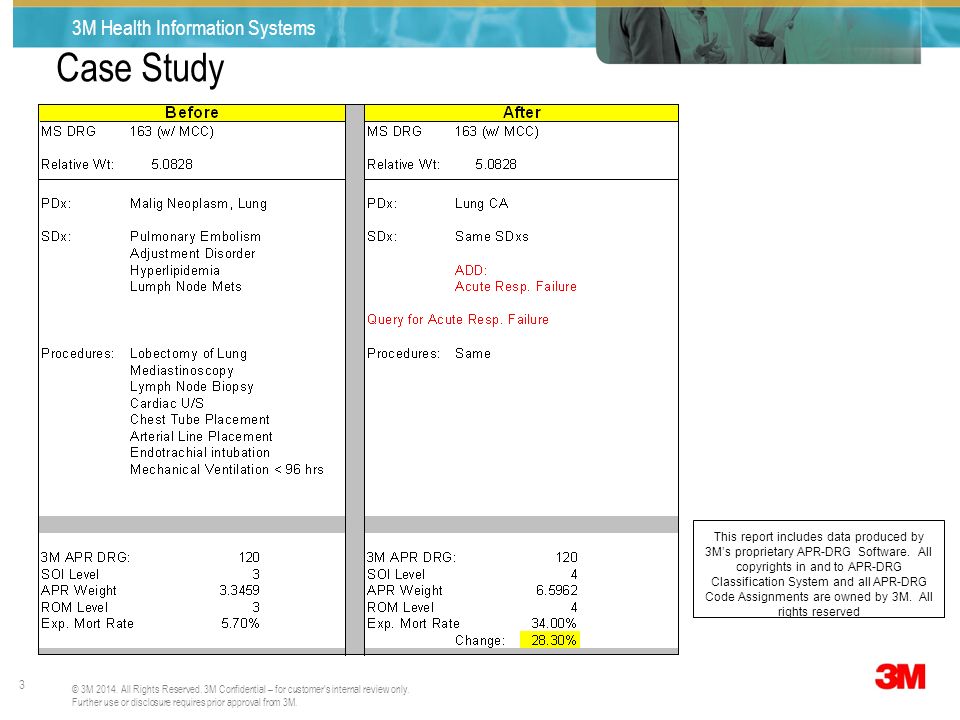Screen dimensions: 960x720
Task: Click Before Exp. Mort Rate 5.70%
Action: pyautogui.click(x=240, y=624)
